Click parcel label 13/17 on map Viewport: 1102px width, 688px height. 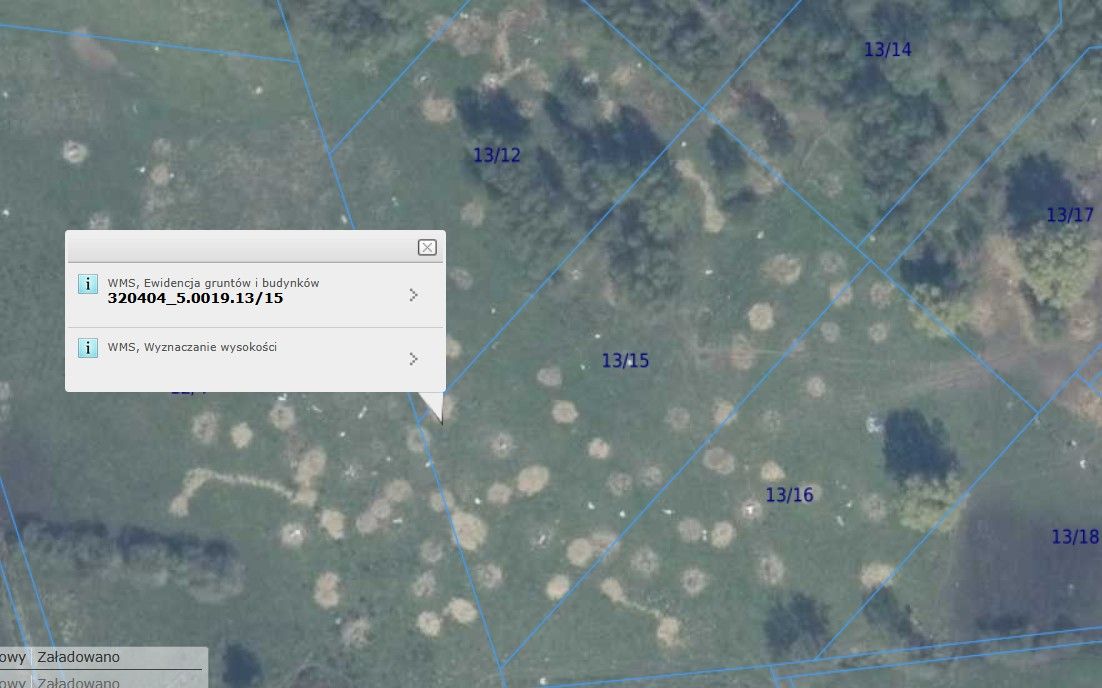tap(1070, 214)
